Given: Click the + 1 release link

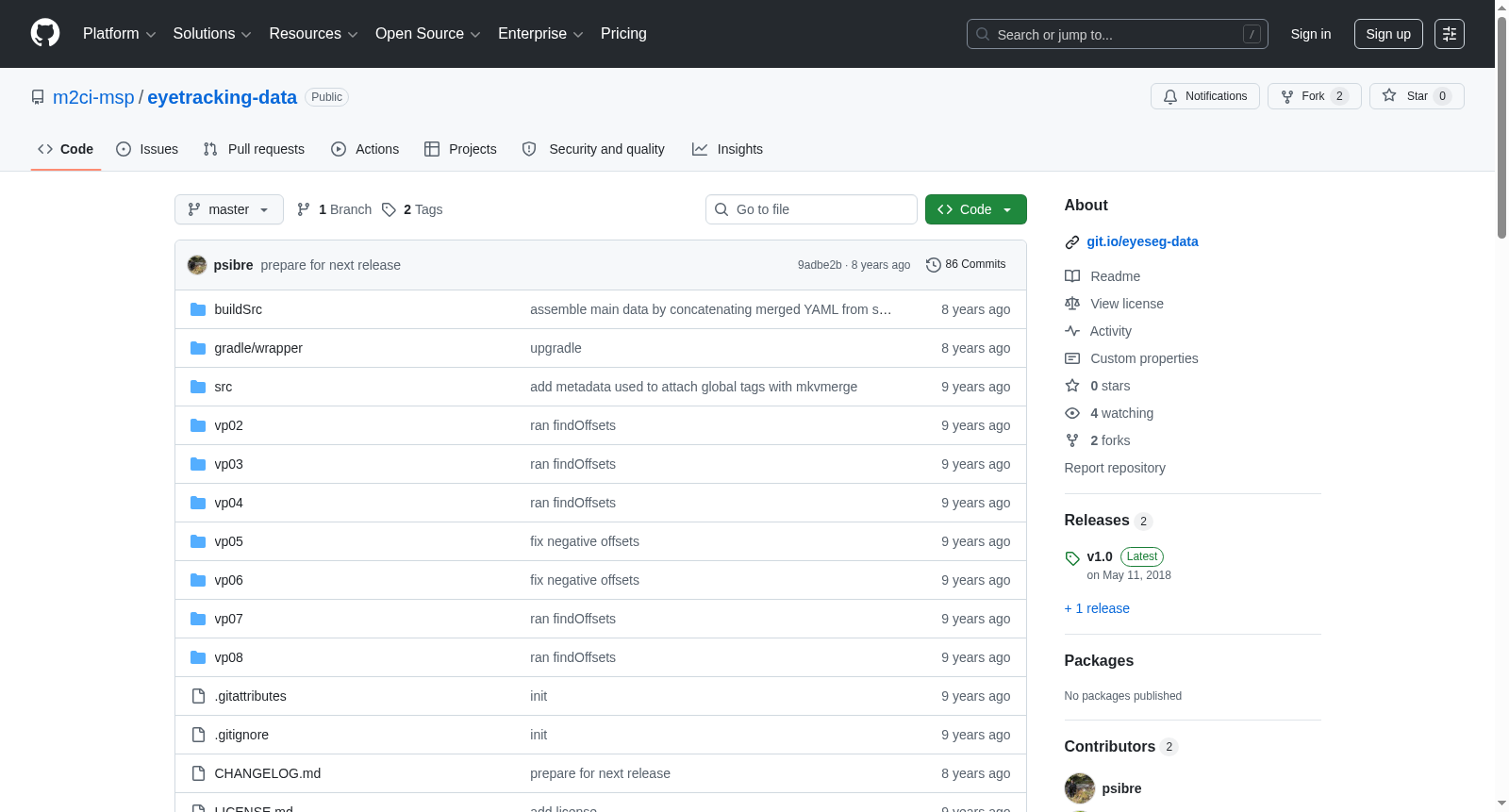Looking at the screenshot, I should 1097,608.
